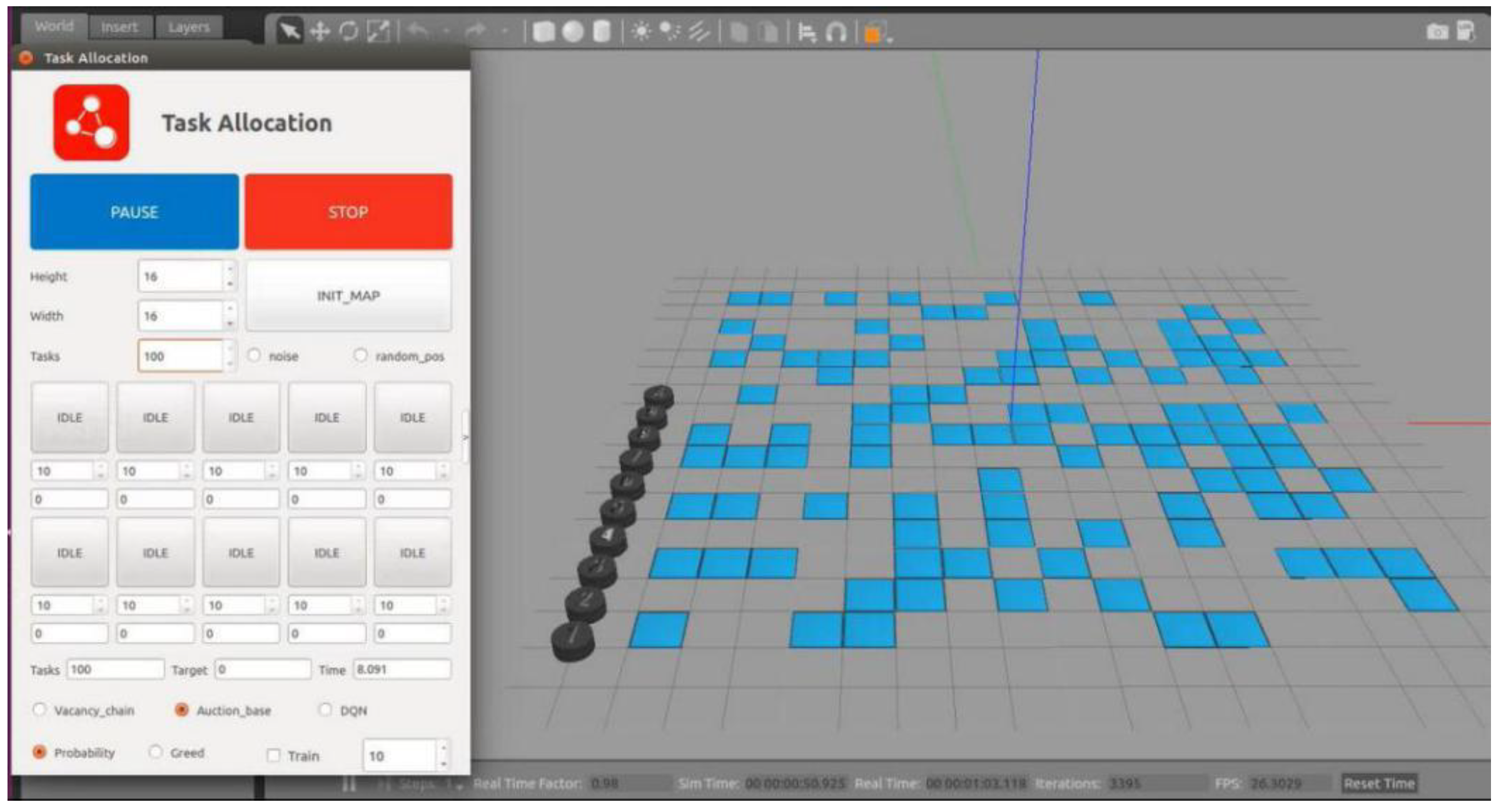Insert a sphere shape
Screen dimensions: 1501x812
(x=572, y=31)
